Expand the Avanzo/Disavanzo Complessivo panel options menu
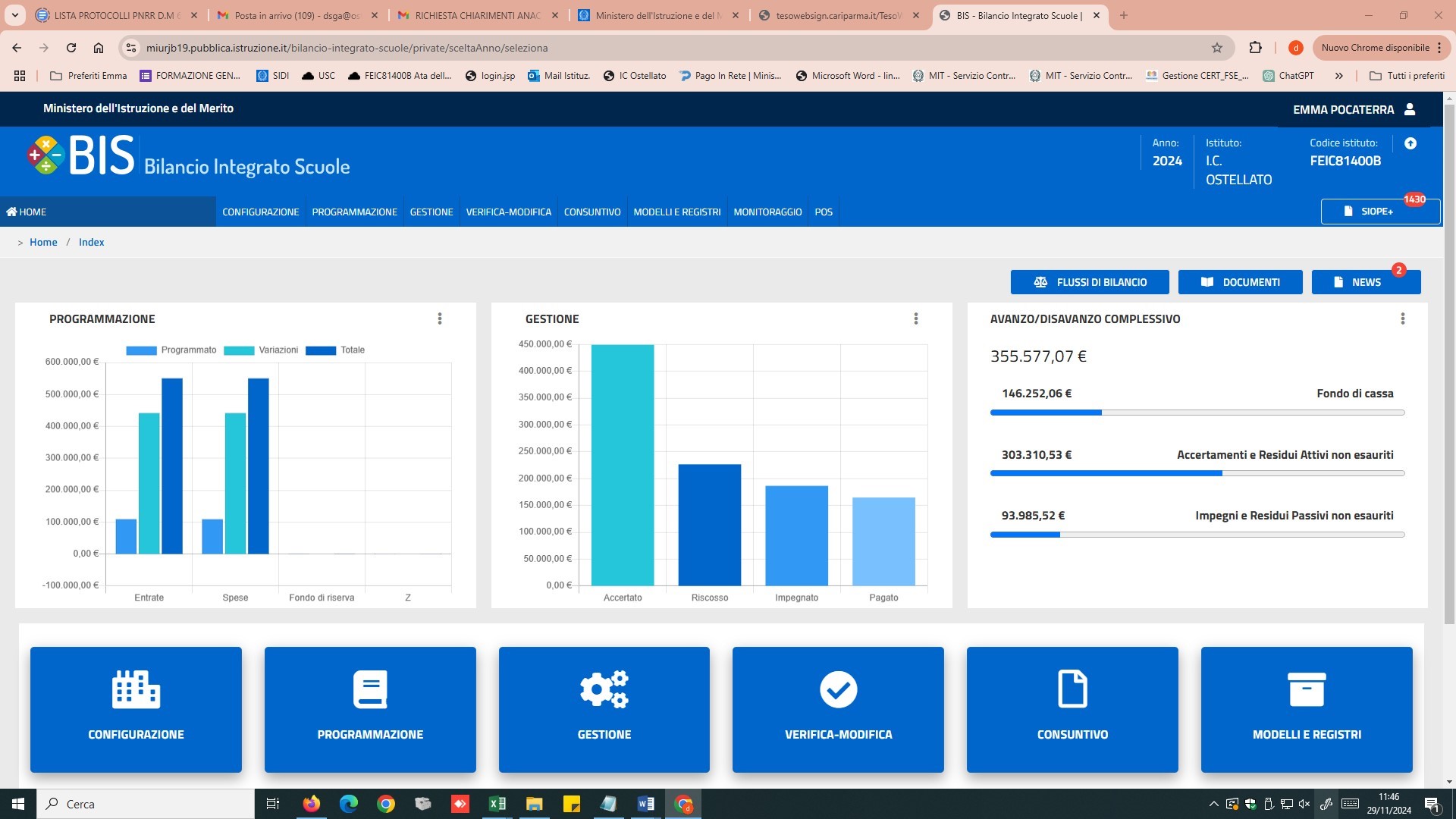This screenshot has height=819, width=1456. click(1403, 319)
